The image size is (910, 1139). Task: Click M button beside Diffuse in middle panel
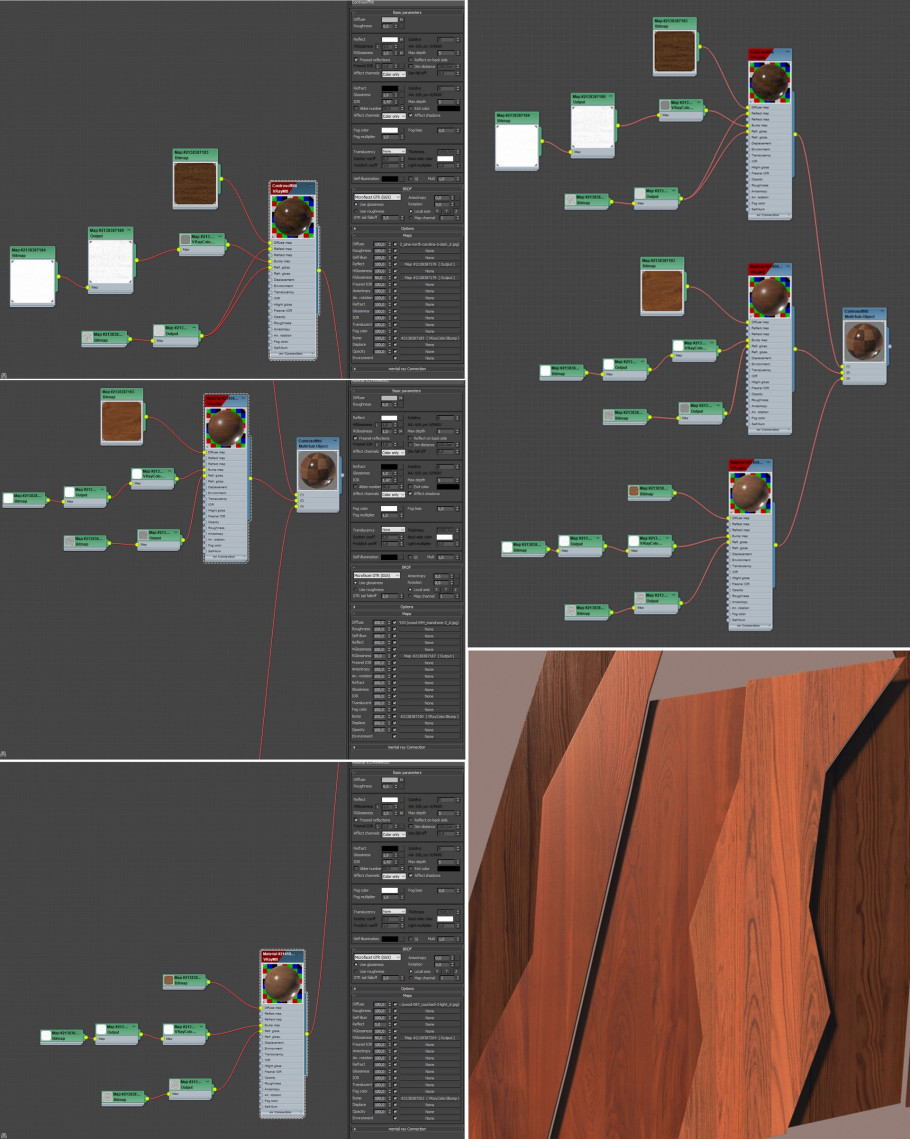point(402,398)
